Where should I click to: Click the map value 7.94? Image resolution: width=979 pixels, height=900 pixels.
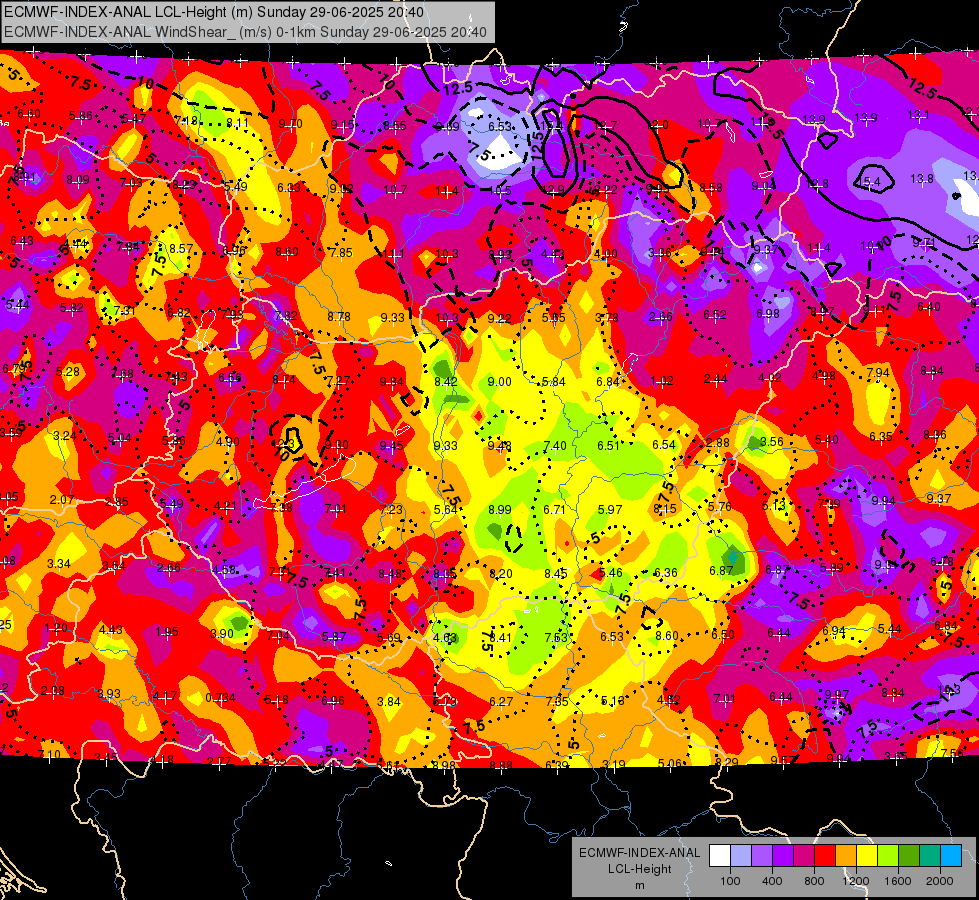(x=878, y=373)
